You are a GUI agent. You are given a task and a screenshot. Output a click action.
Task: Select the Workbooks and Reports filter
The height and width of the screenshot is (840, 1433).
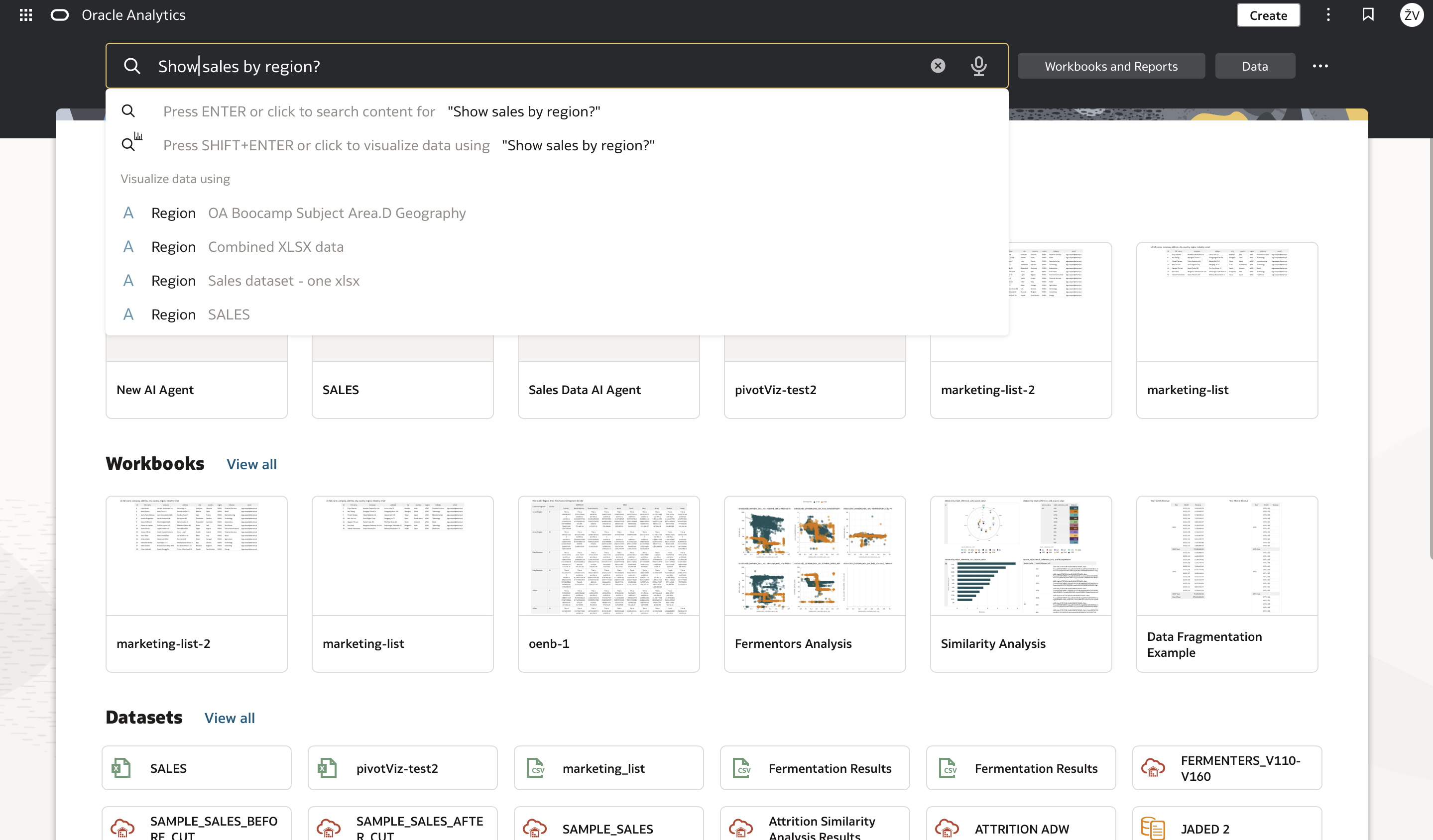(x=1110, y=66)
